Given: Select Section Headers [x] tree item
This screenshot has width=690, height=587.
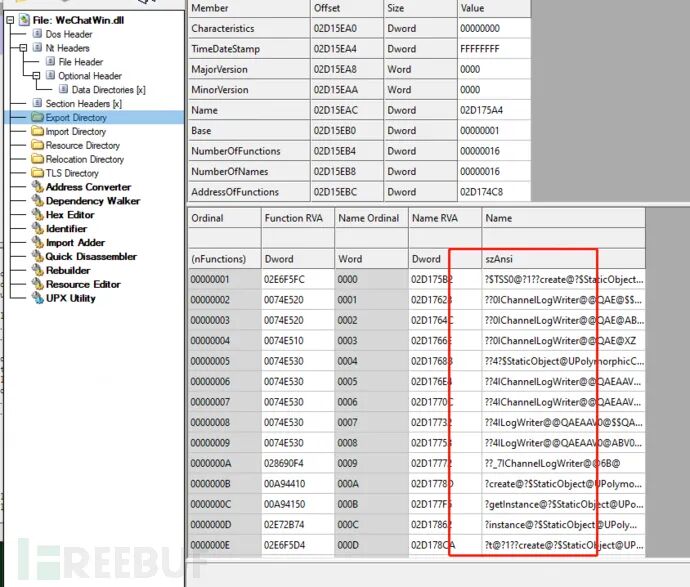Looking at the screenshot, I should [x=84, y=103].
